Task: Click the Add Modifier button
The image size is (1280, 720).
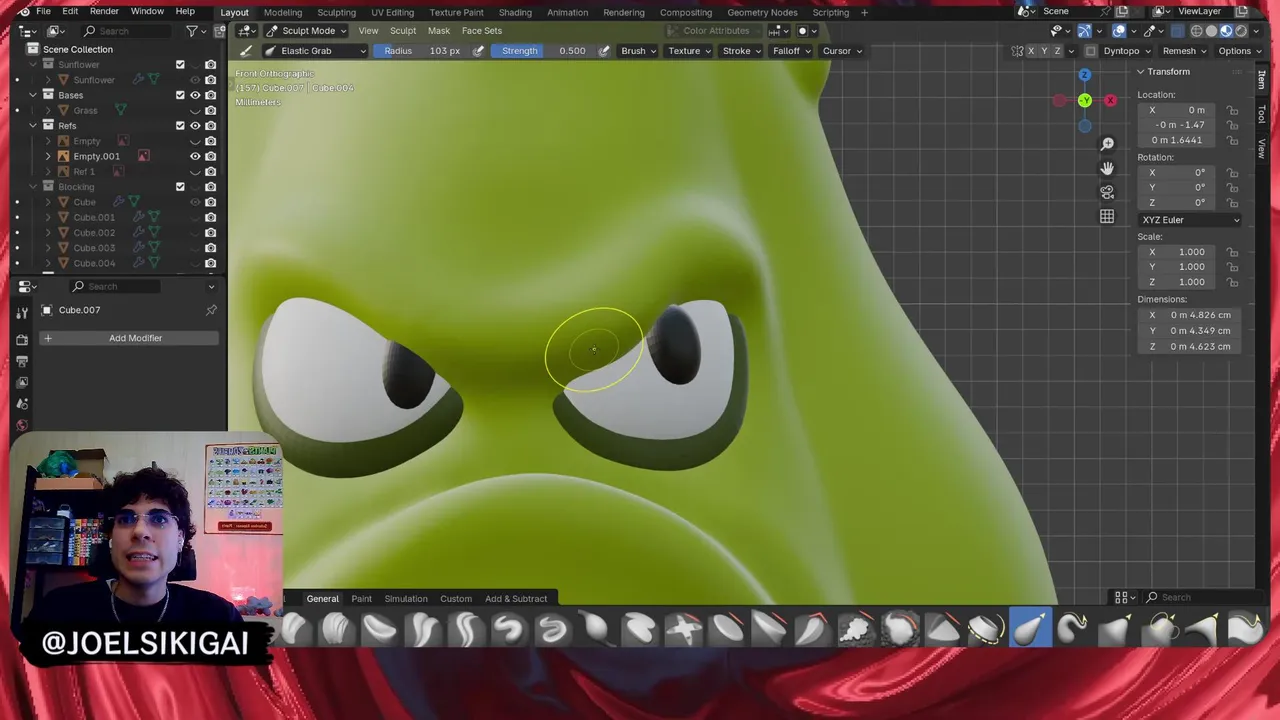Action: click(x=128, y=338)
